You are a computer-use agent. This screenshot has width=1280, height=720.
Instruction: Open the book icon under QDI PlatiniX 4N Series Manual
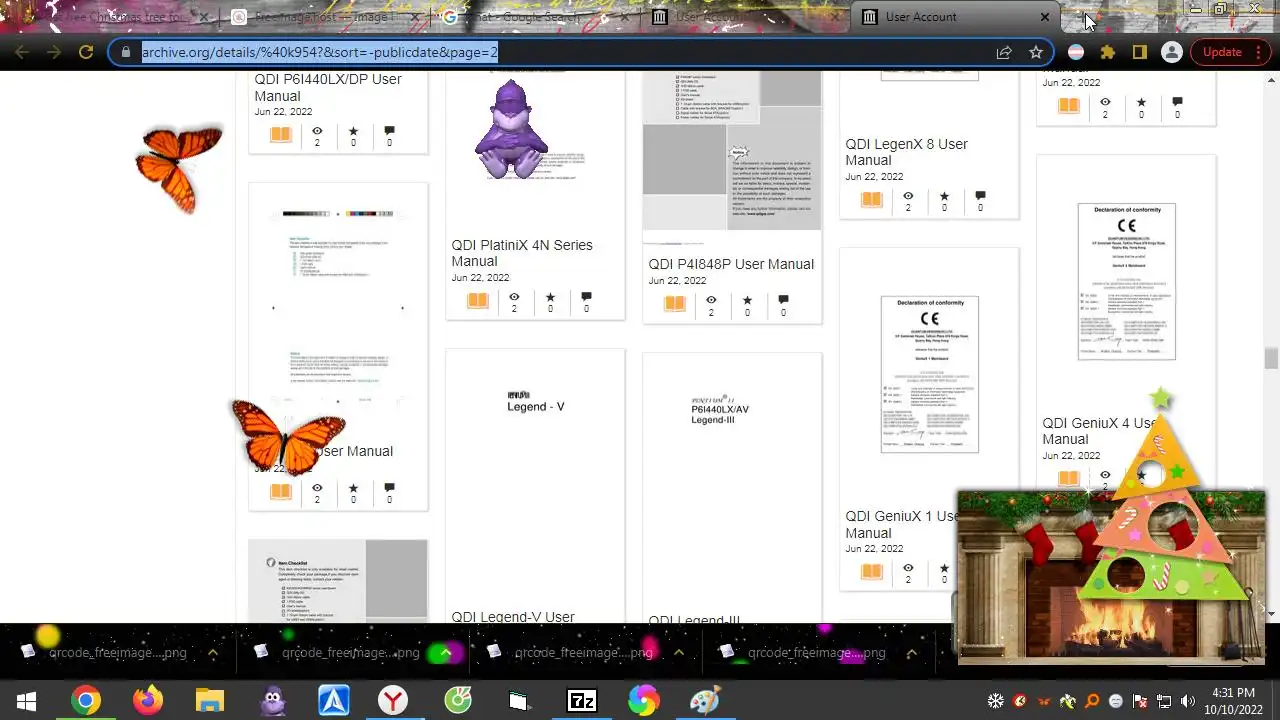pos(478,300)
